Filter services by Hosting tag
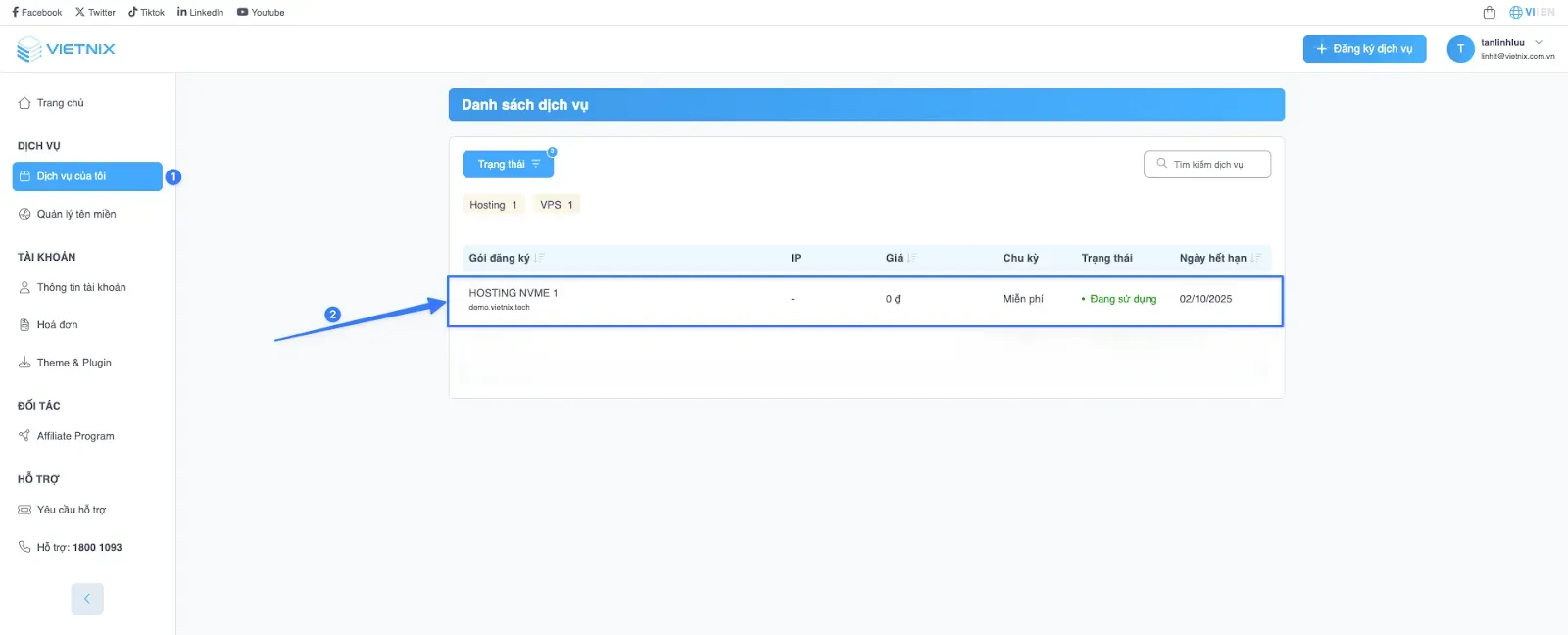Viewport: 1568px width, 635px height. pos(493,205)
